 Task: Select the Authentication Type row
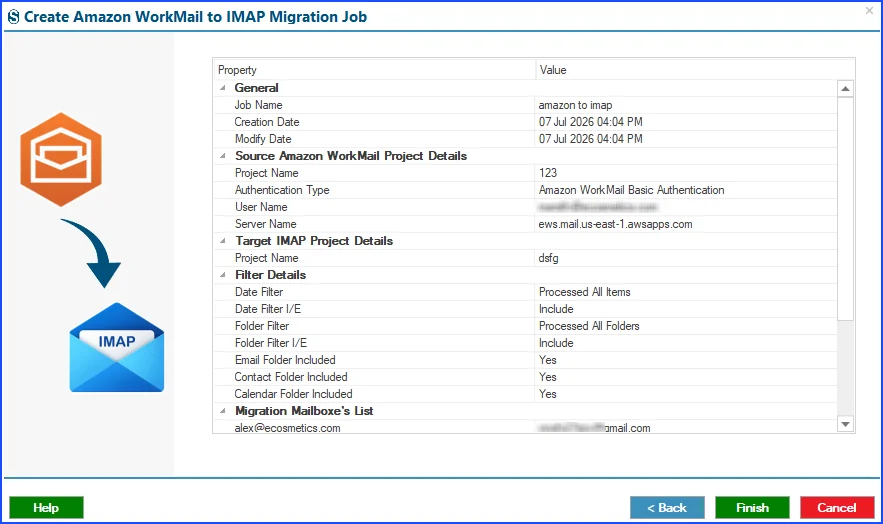pos(525,190)
